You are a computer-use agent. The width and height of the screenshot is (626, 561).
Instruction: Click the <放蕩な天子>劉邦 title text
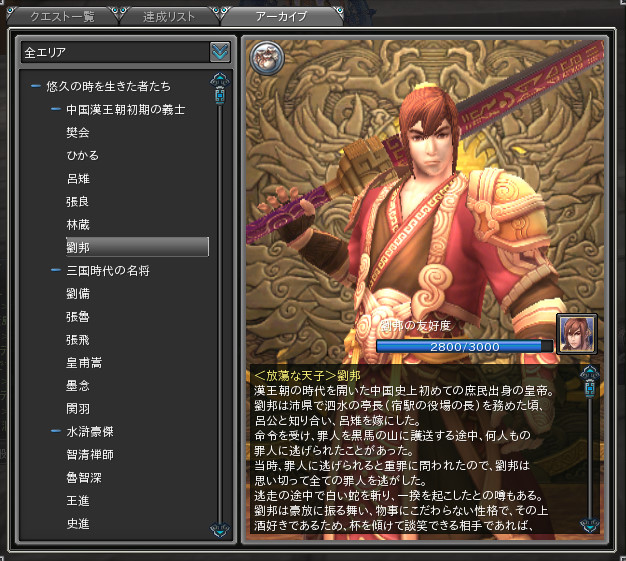click(x=307, y=375)
